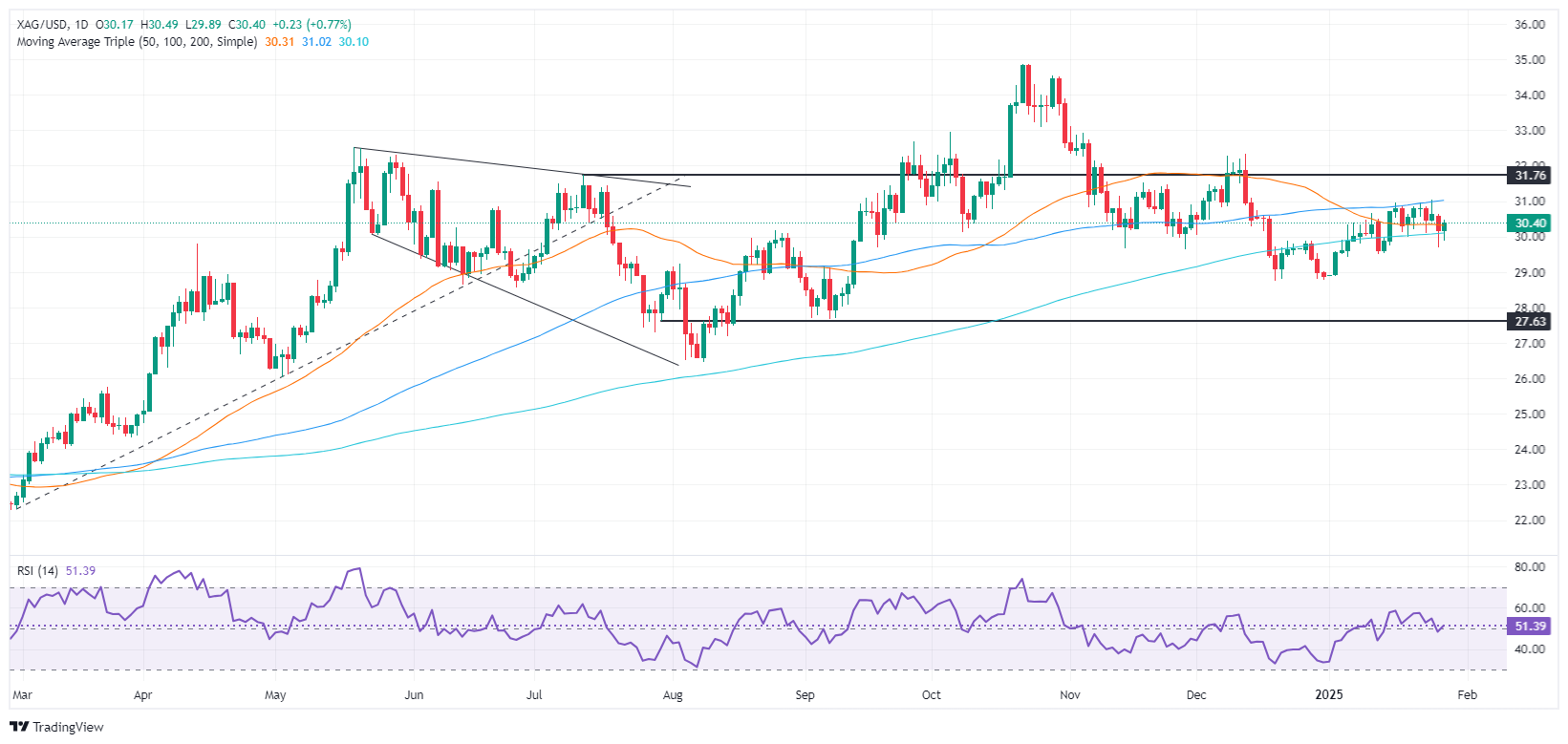Click the Aug label on time axis

pos(673,694)
